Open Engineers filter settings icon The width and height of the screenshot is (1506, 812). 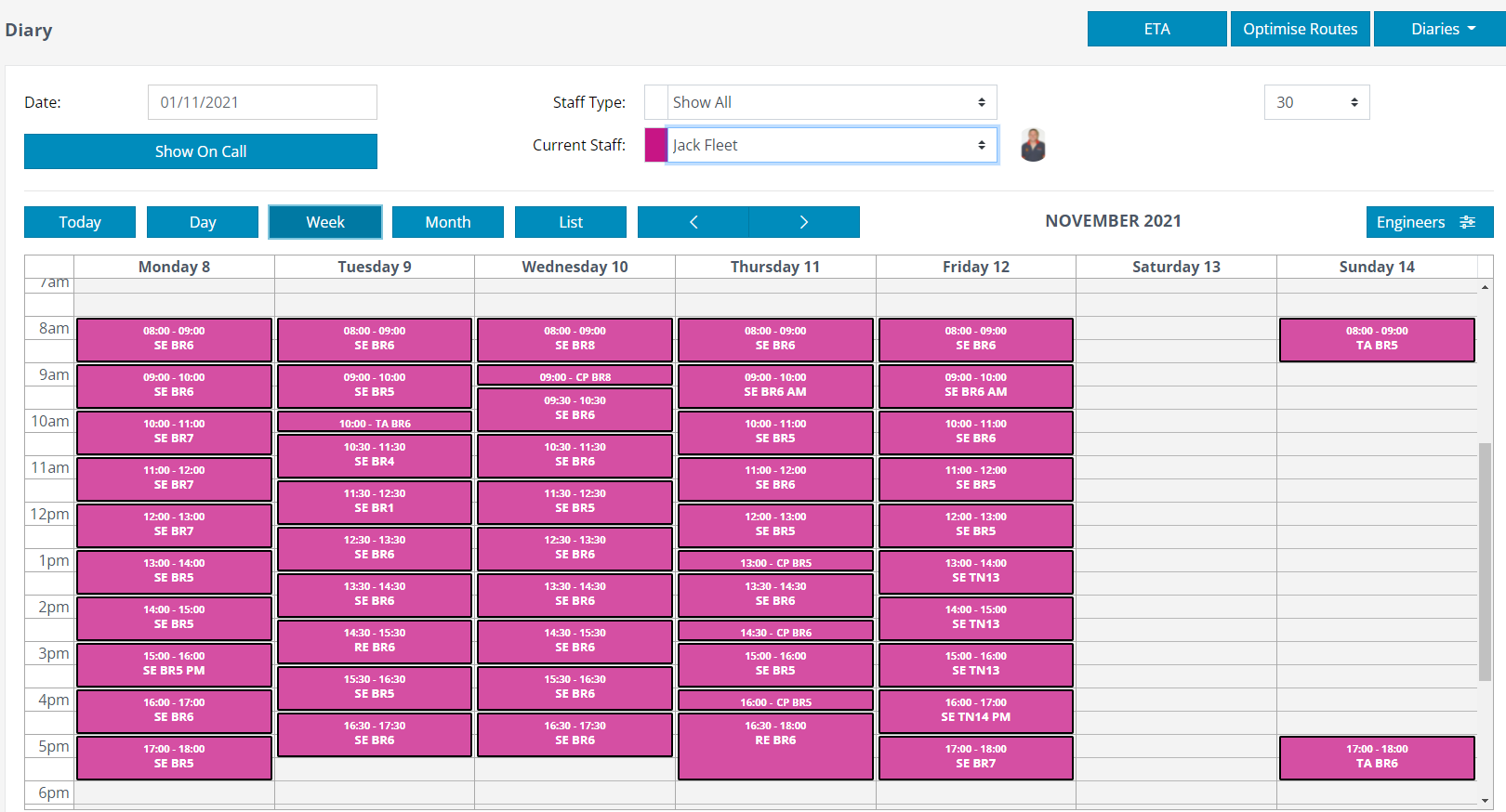tap(1468, 222)
